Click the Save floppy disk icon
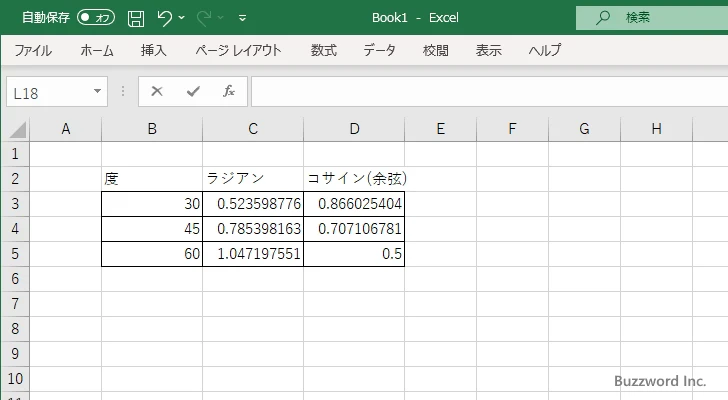 136,18
